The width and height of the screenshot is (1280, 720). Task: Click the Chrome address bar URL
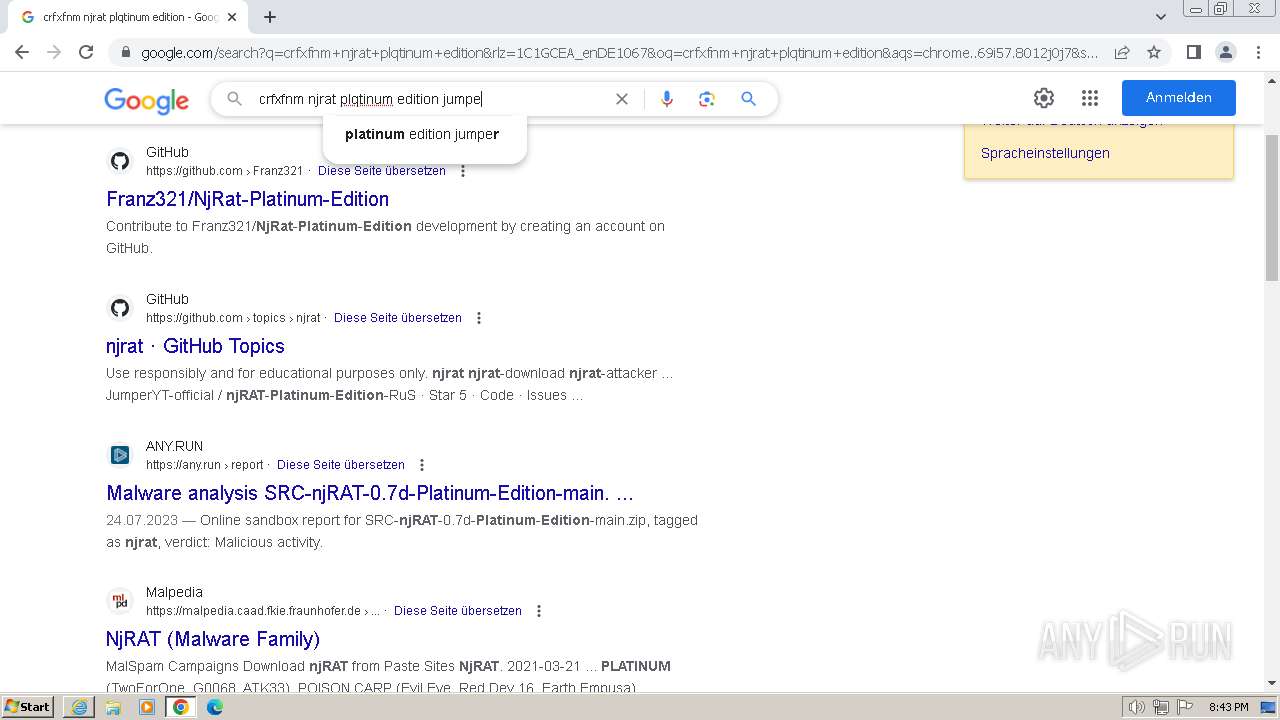pos(619,53)
